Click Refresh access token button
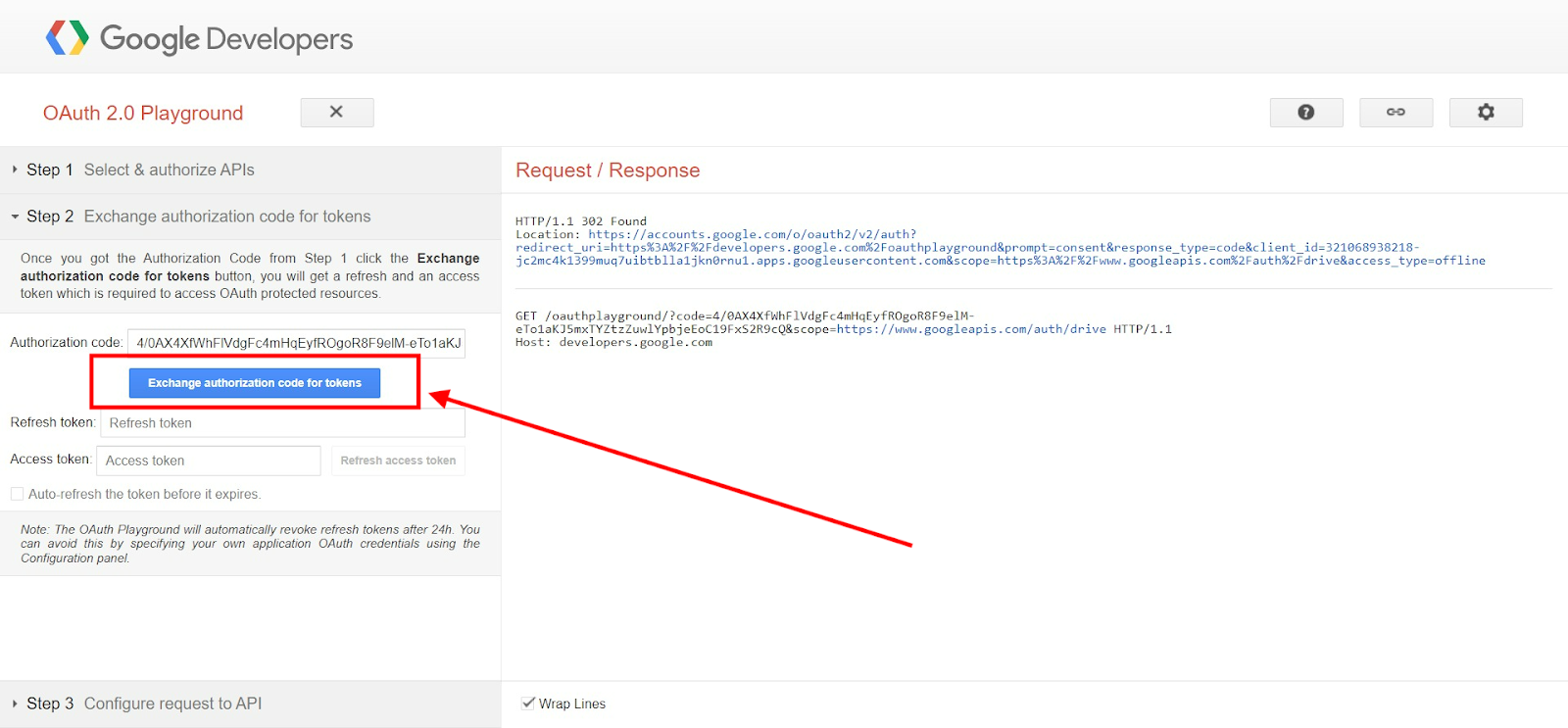Image resolution: width=1568 pixels, height=728 pixels. point(398,461)
